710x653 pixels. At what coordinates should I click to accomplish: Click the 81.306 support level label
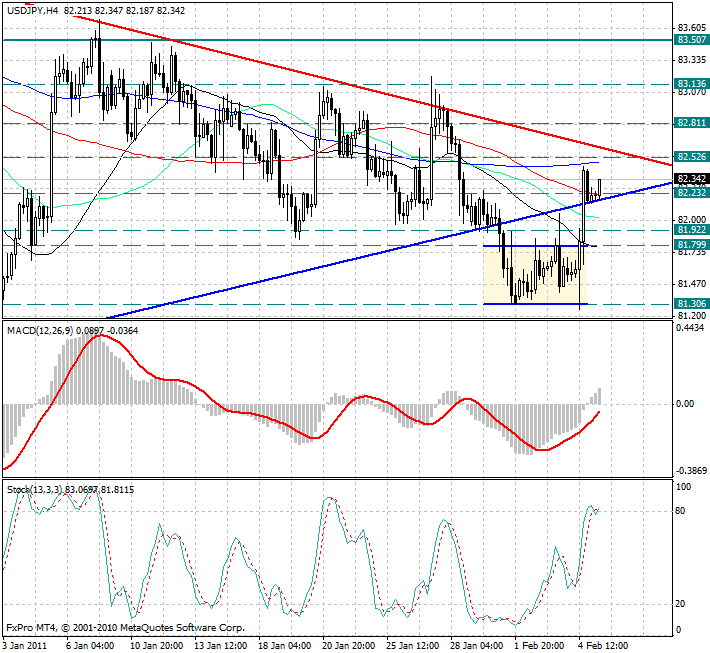click(692, 304)
